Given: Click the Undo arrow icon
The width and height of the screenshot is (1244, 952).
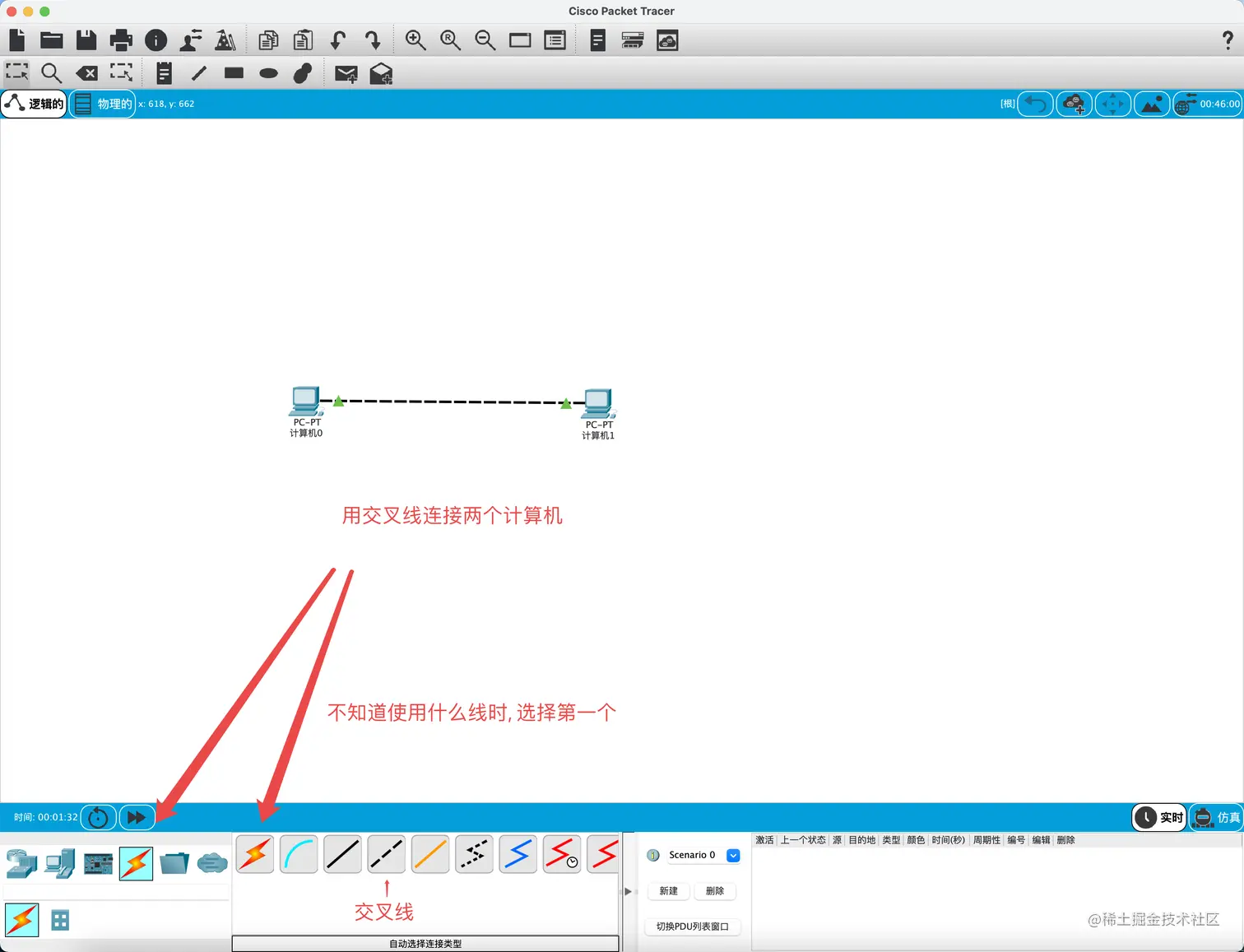Looking at the screenshot, I should click(x=337, y=39).
